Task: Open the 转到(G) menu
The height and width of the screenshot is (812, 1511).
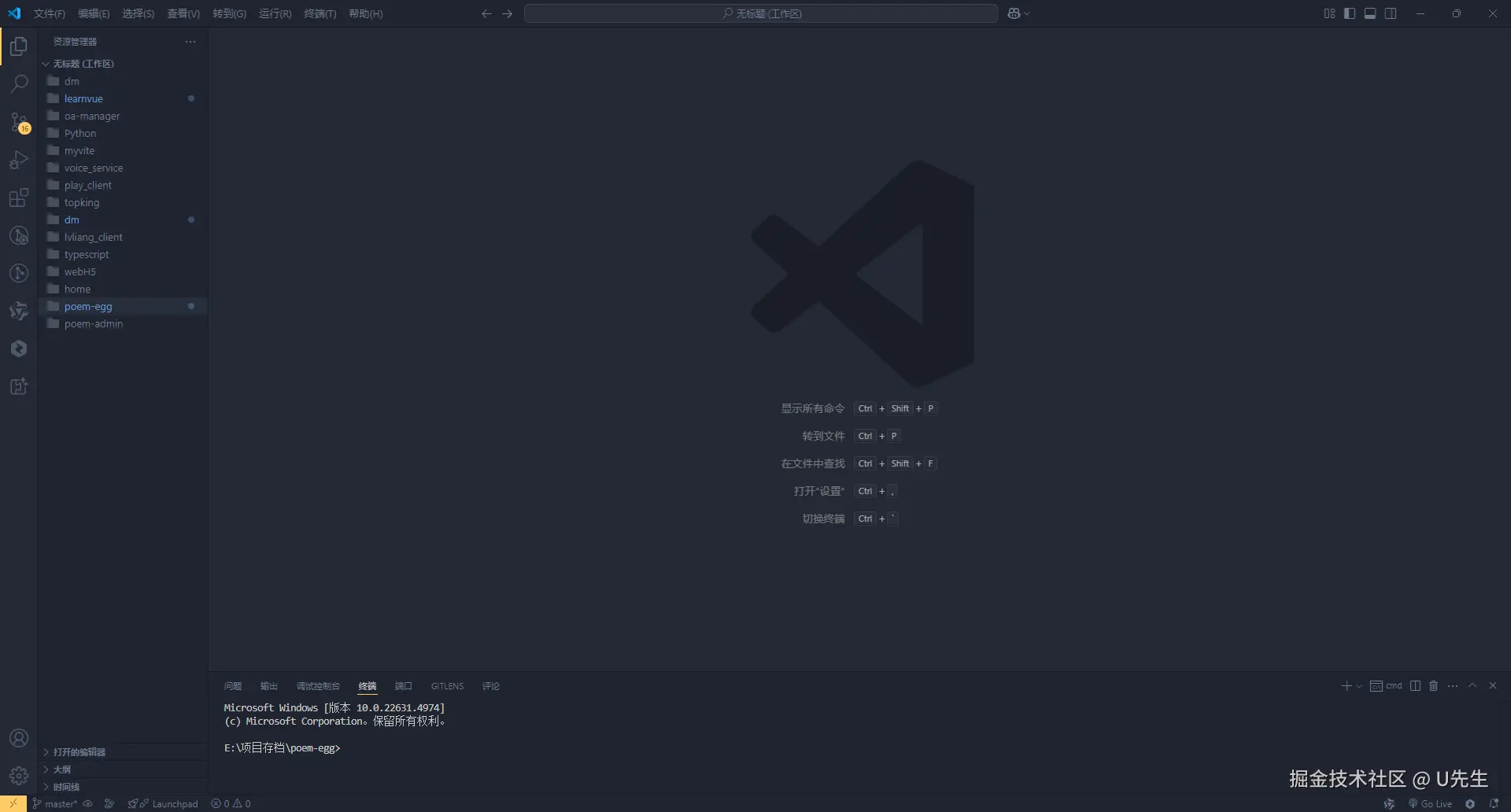Action: click(x=230, y=13)
